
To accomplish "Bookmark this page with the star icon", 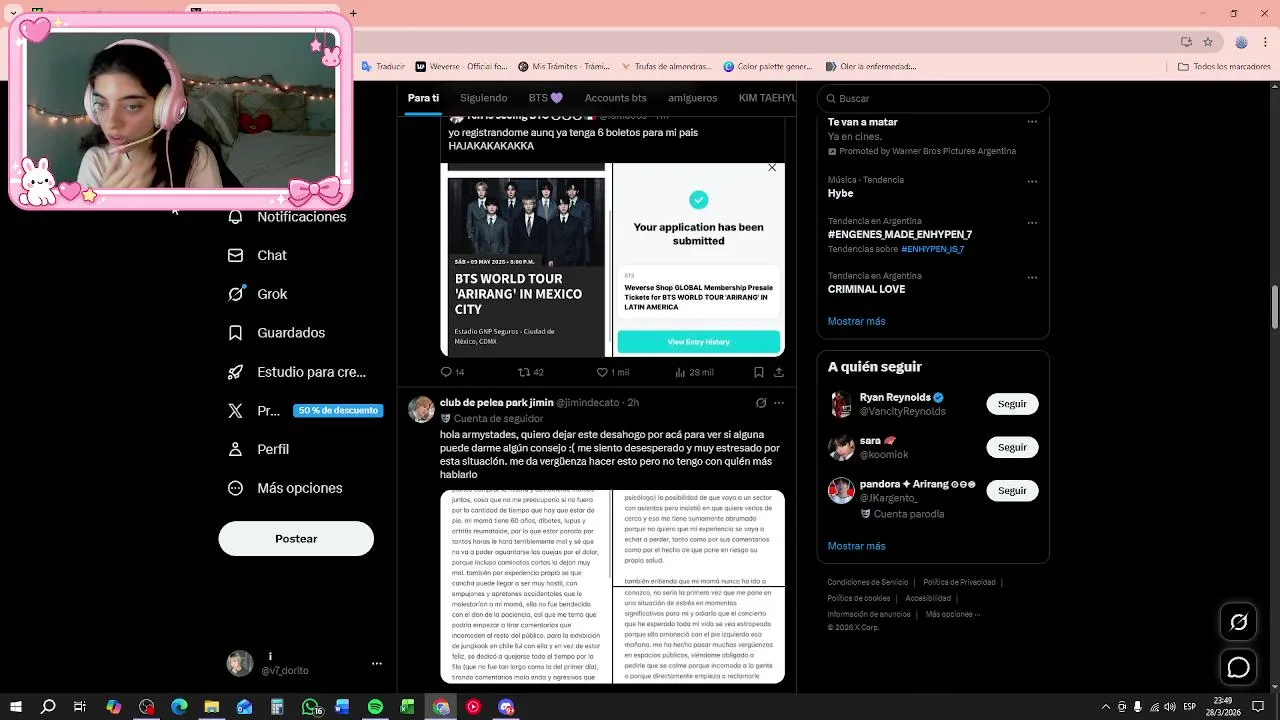I will coord(1208,42).
